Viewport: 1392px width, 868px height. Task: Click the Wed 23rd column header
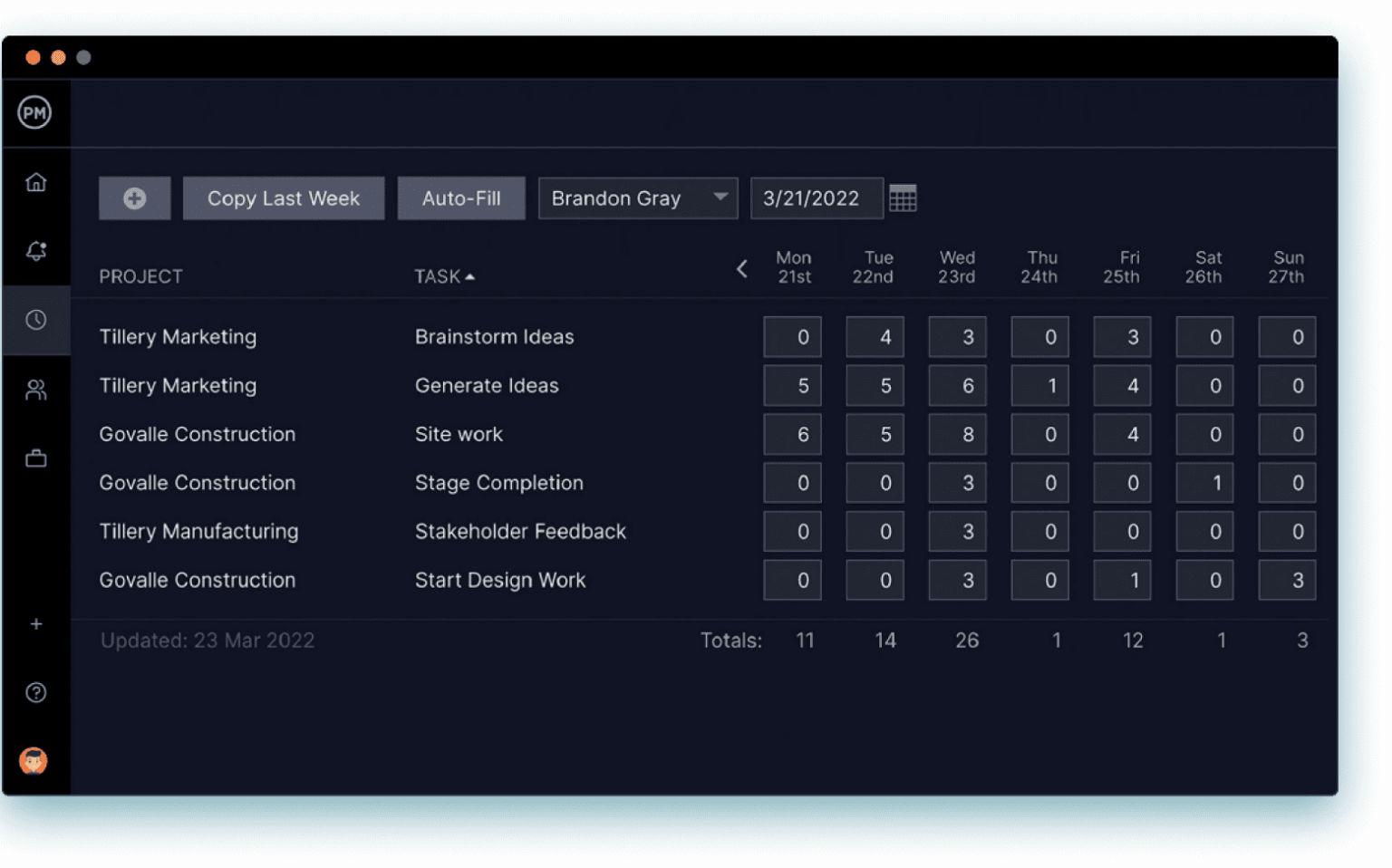957,267
